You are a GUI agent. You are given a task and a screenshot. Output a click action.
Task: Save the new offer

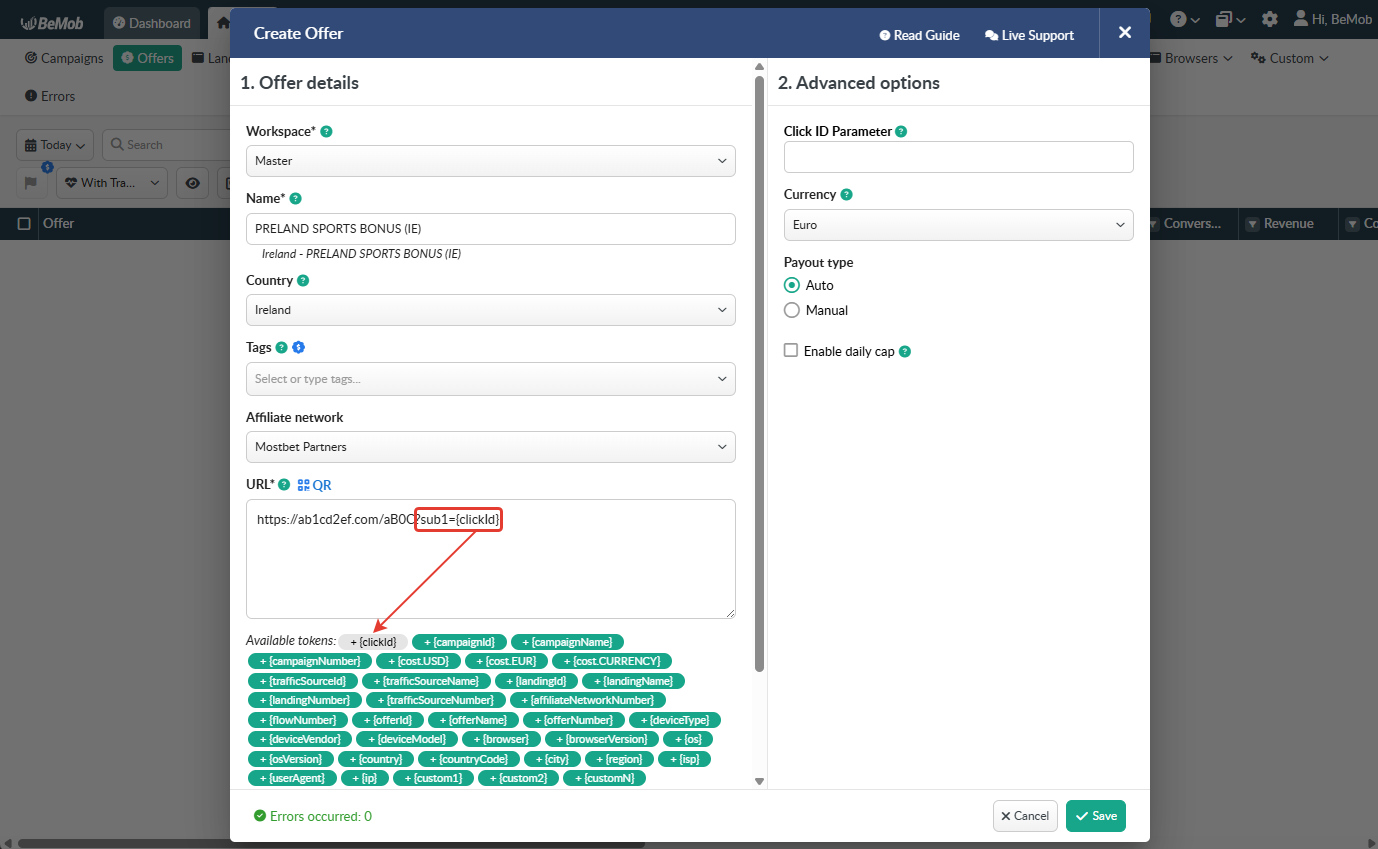(1095, 816)
